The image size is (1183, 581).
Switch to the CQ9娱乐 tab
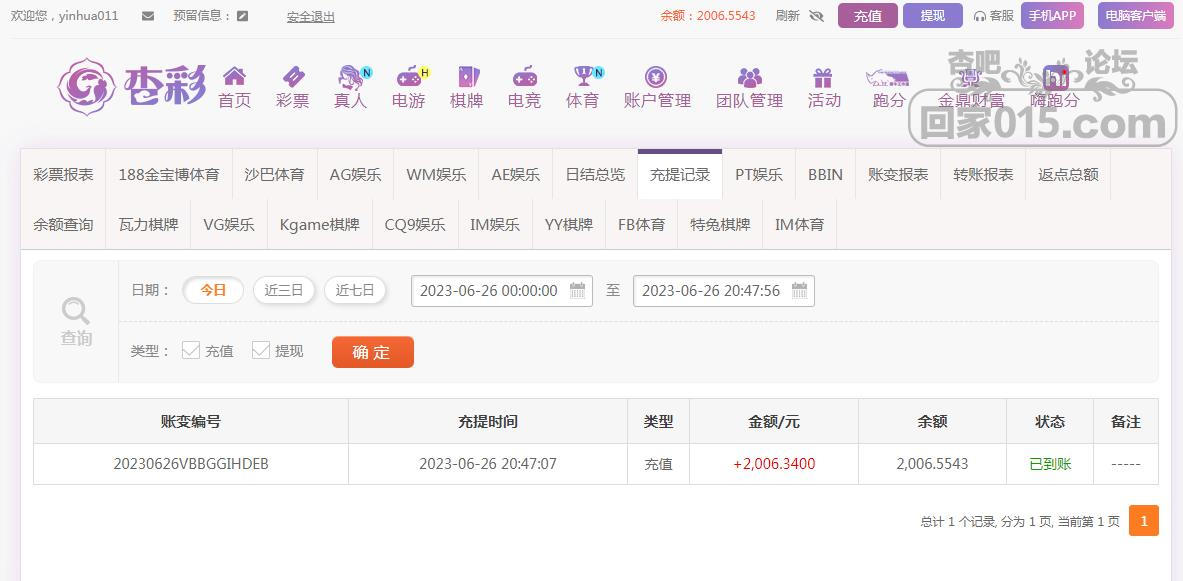click(415, 224)
